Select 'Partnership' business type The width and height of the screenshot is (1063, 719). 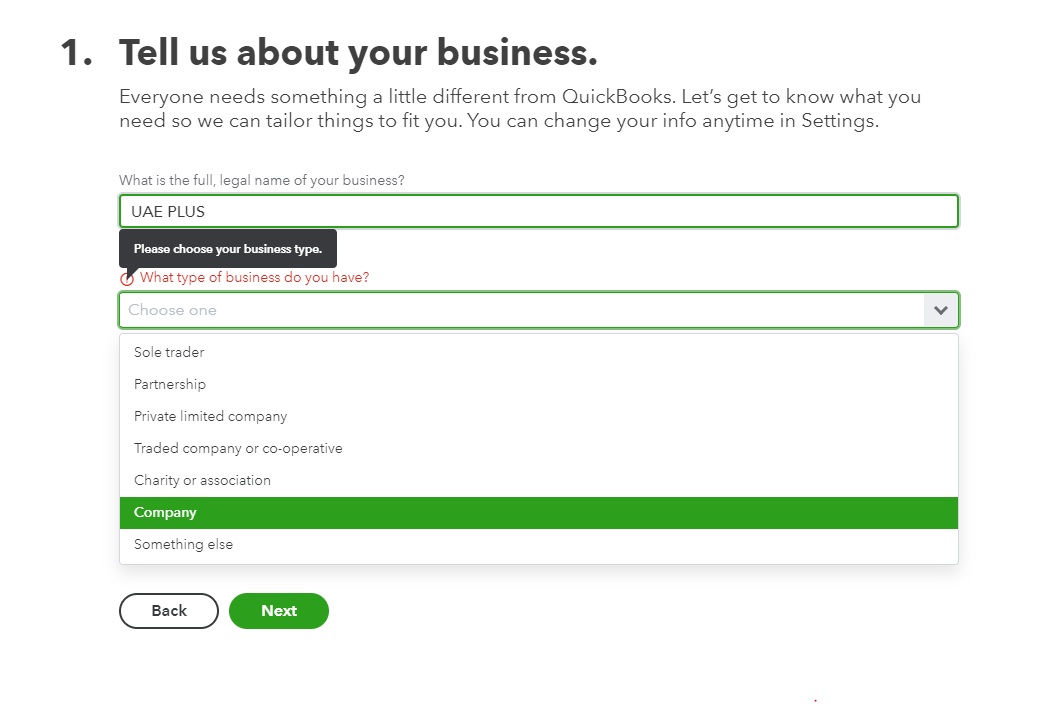pyautogui.click(x=170, y=384)
